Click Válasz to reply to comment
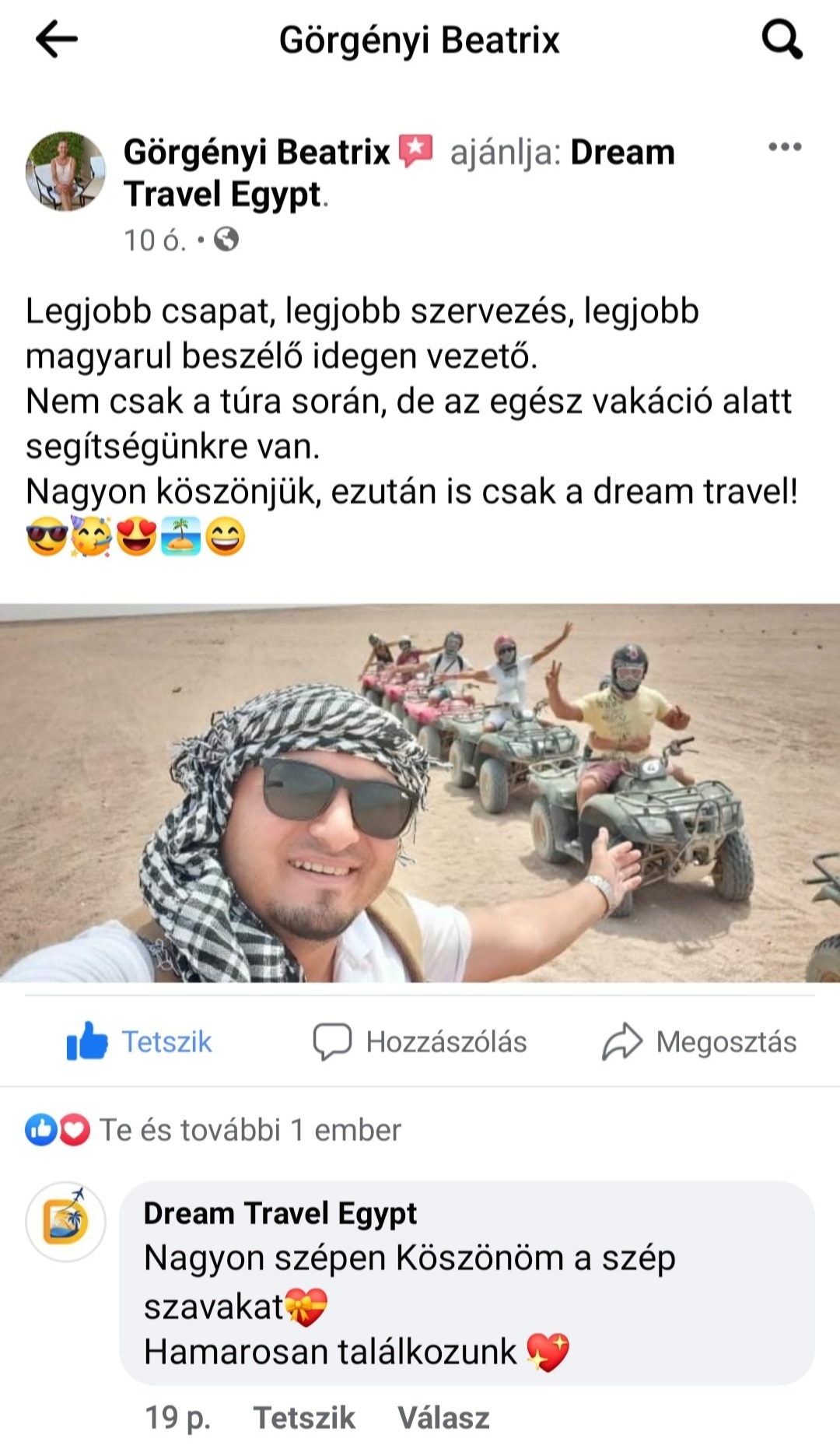 click(443, 1418)
